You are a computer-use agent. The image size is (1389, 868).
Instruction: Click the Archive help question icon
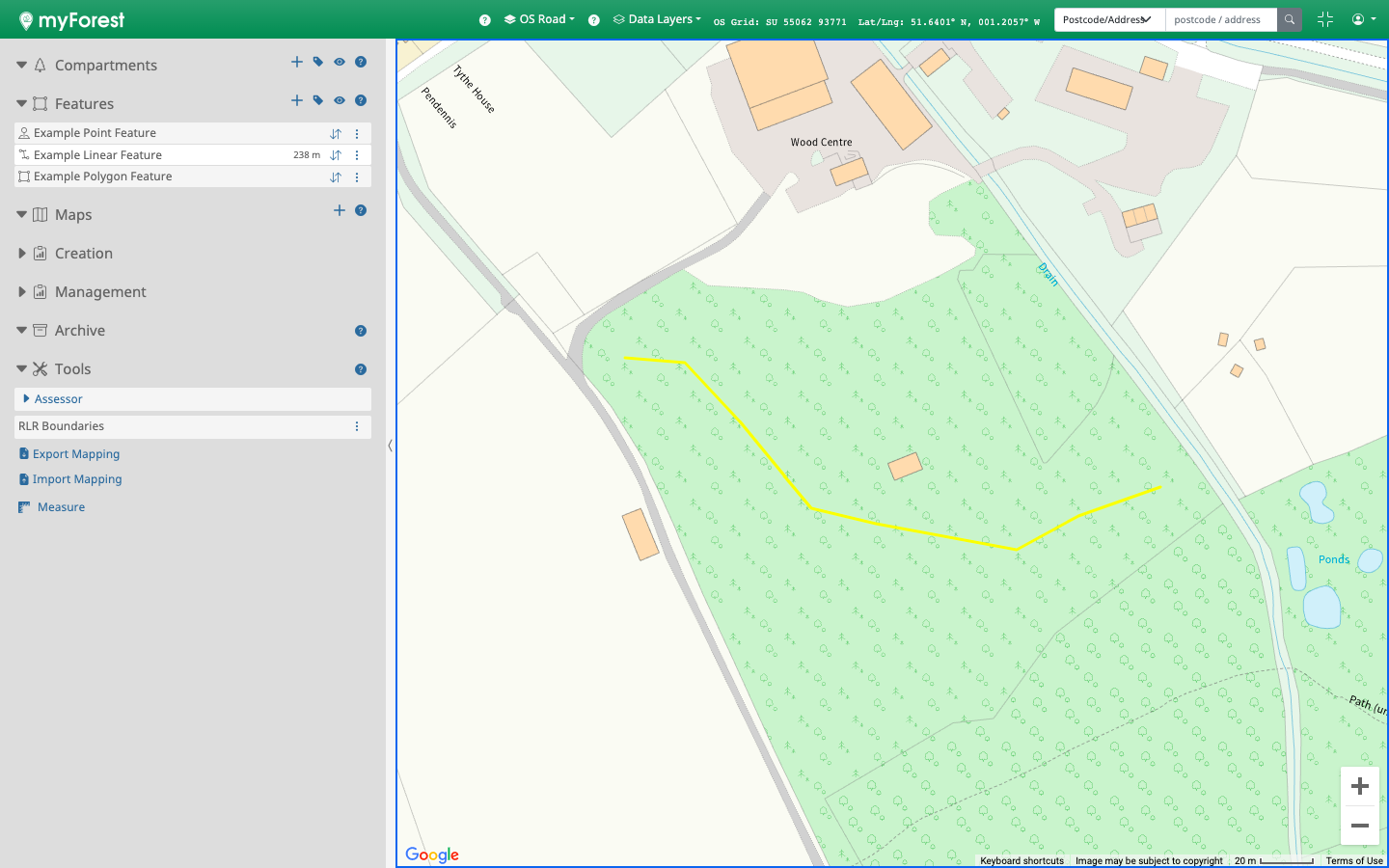pyautogui.click(x=361, y=331)
